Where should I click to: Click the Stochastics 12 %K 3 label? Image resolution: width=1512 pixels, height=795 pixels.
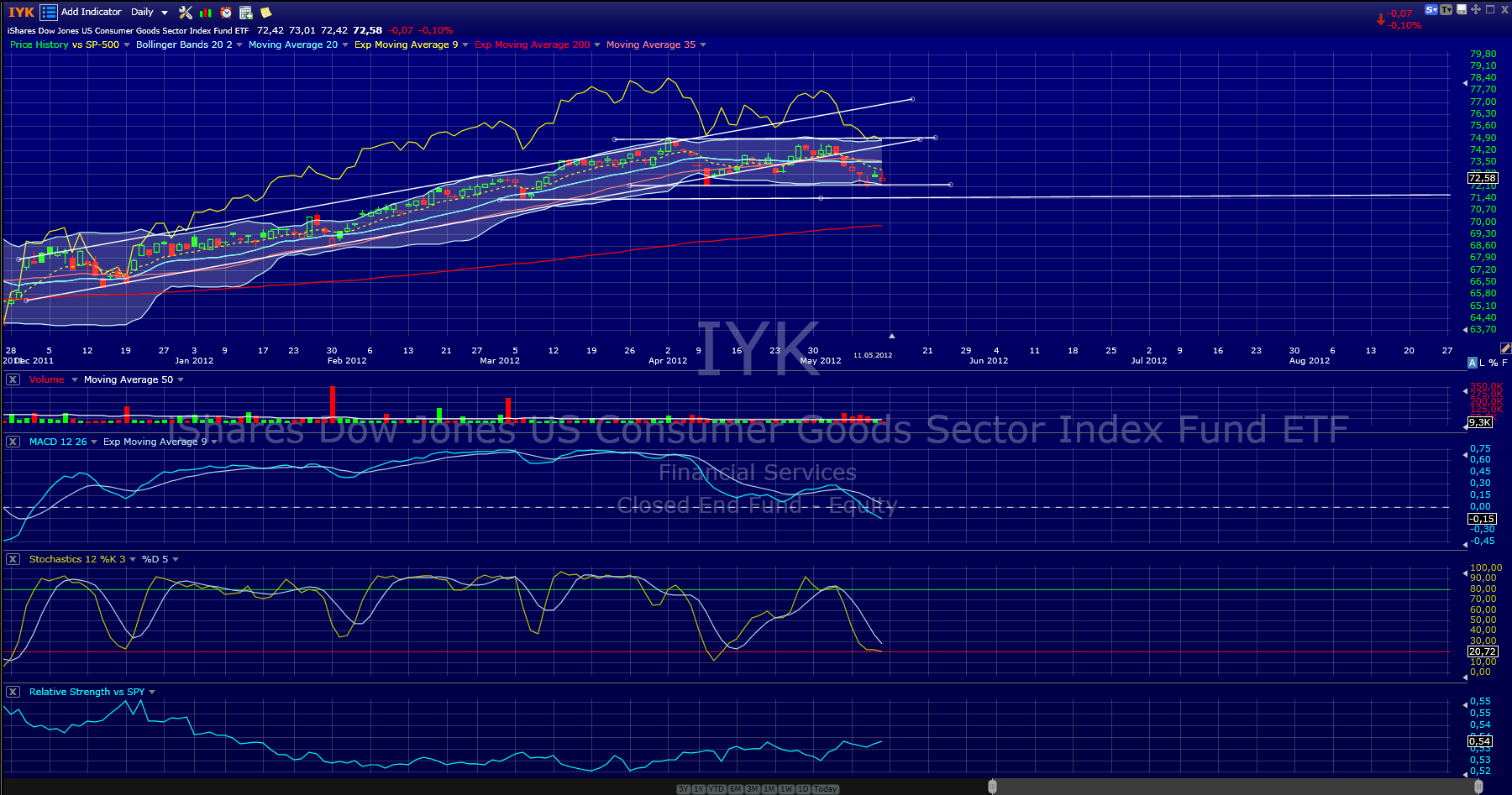[77, 559]
